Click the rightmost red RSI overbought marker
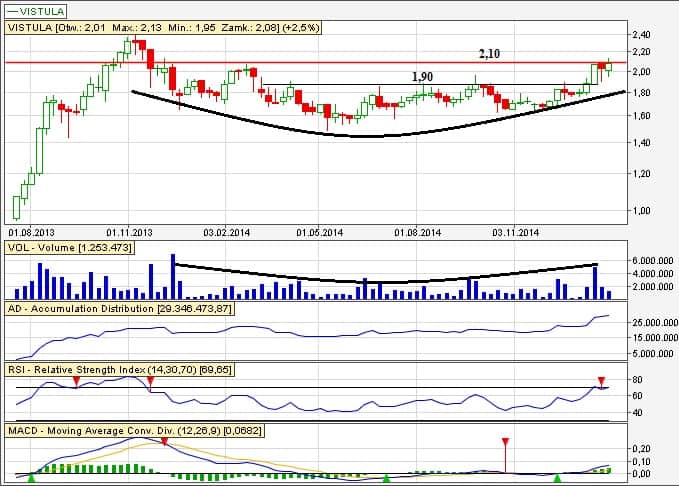Image resolution: width=679 pixels, height=486 pixels. click(601, 381)
